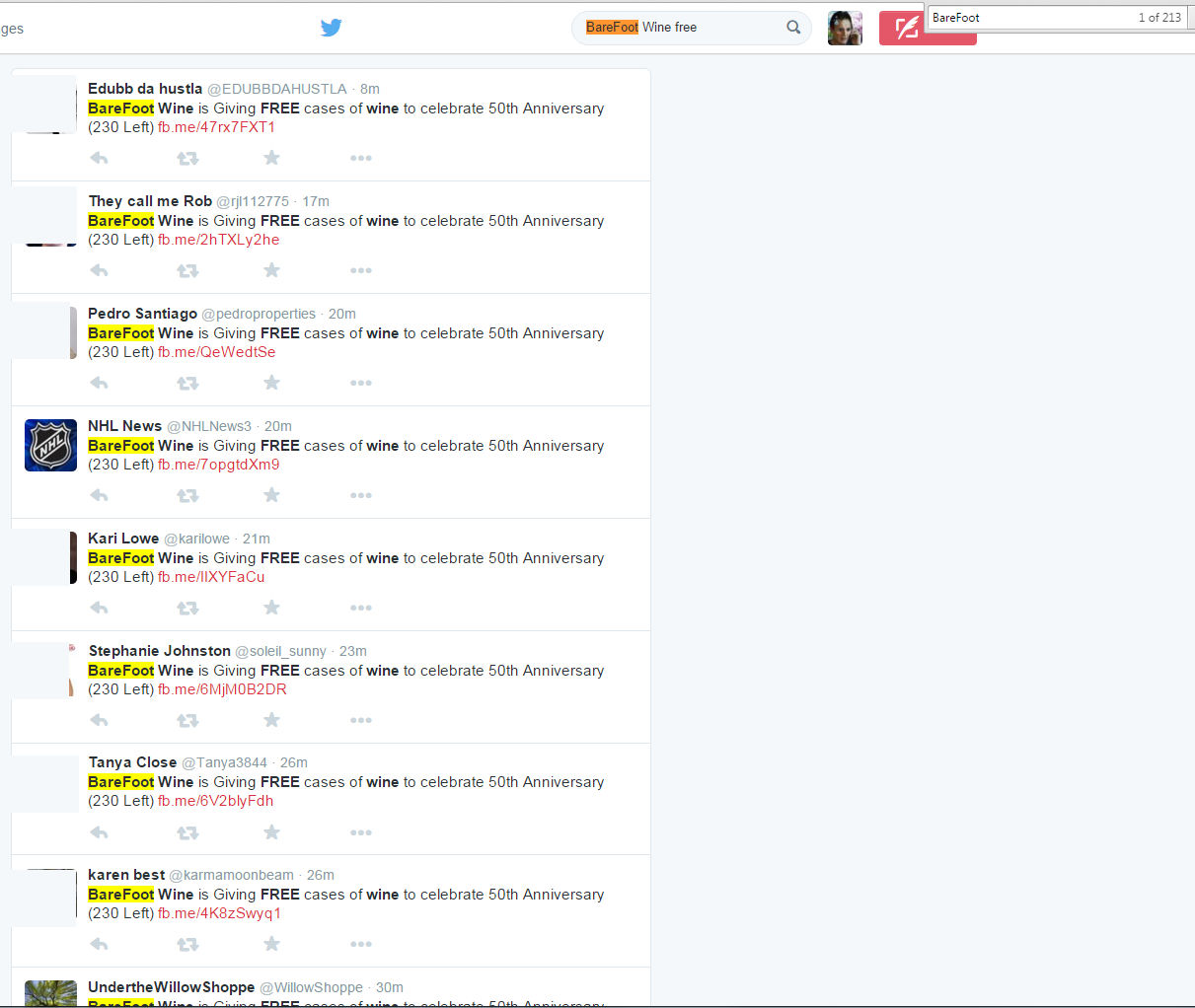The image size is (1195, 1008).
Task: Open link fb.me/6V2blyFdh
Action: [x=215, y=801]
